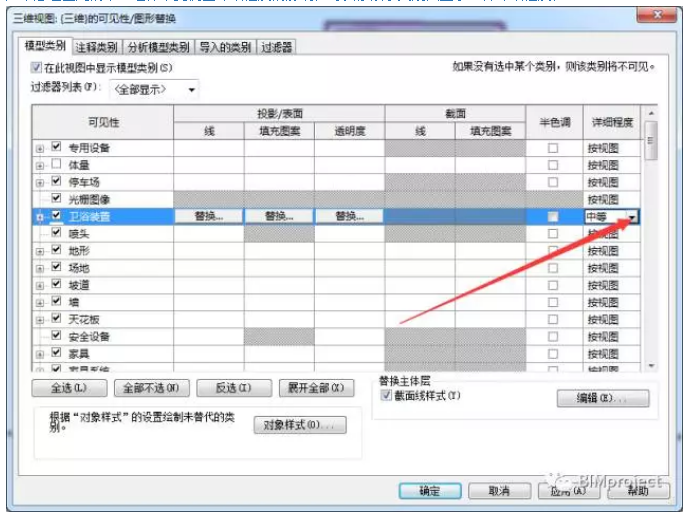Toggle the 截面线样式 checkbox
This screenshot has height=515, width=686.
pyautogui.click(x=387, y=396)
